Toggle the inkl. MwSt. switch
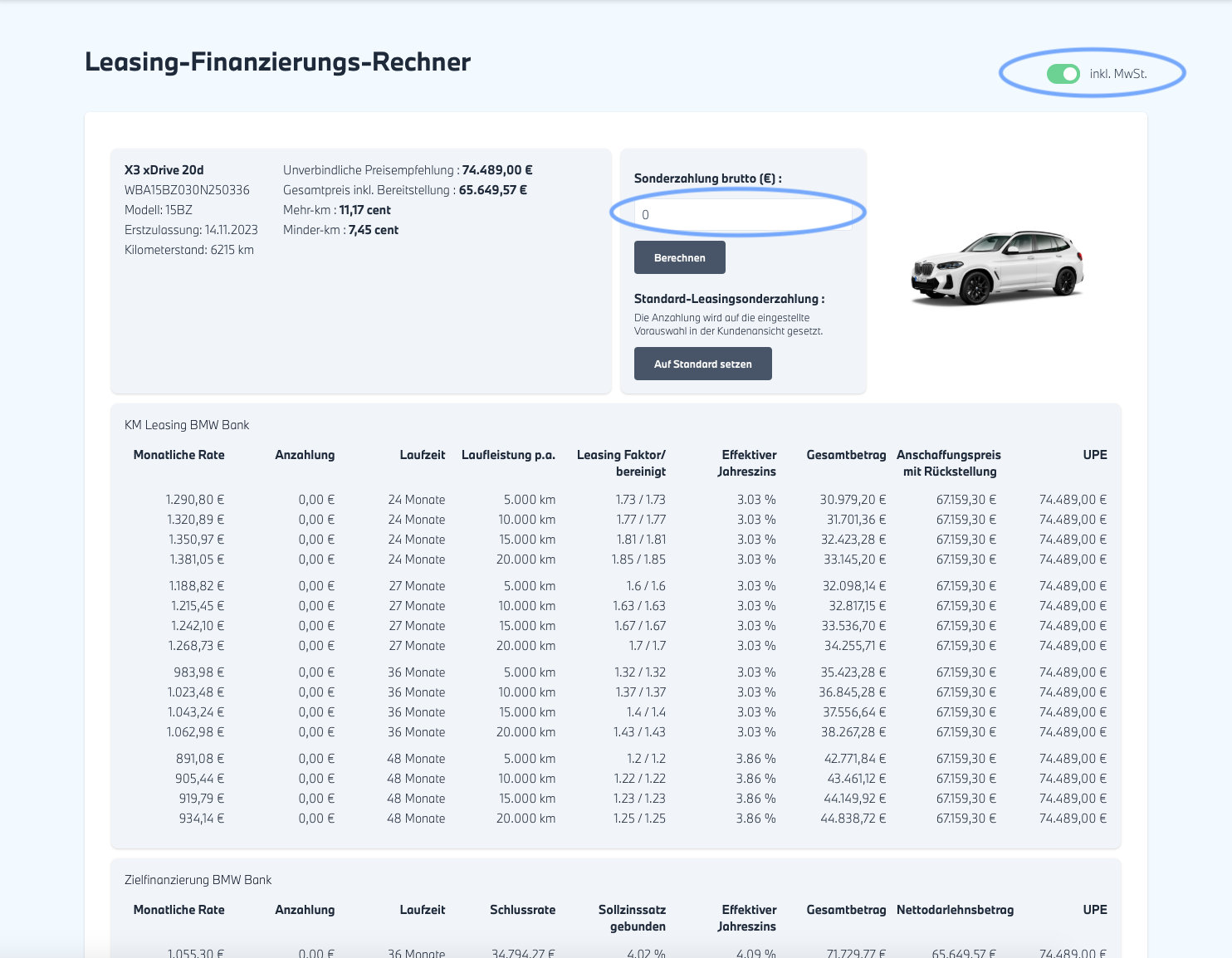This screenshot has width=1232, height=958. point(1063,74)
